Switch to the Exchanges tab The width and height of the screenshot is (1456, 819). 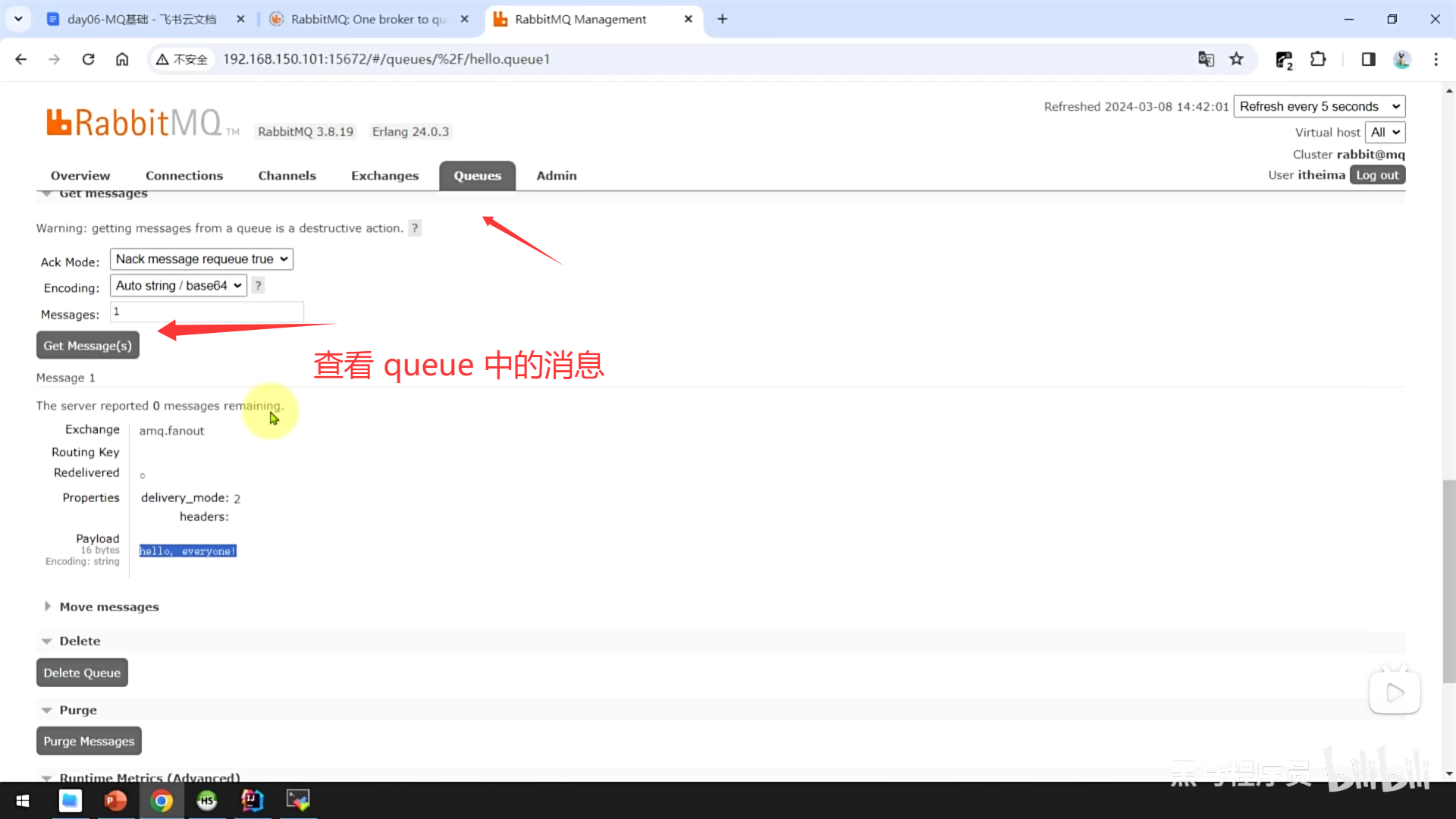(x=384, y=176)
